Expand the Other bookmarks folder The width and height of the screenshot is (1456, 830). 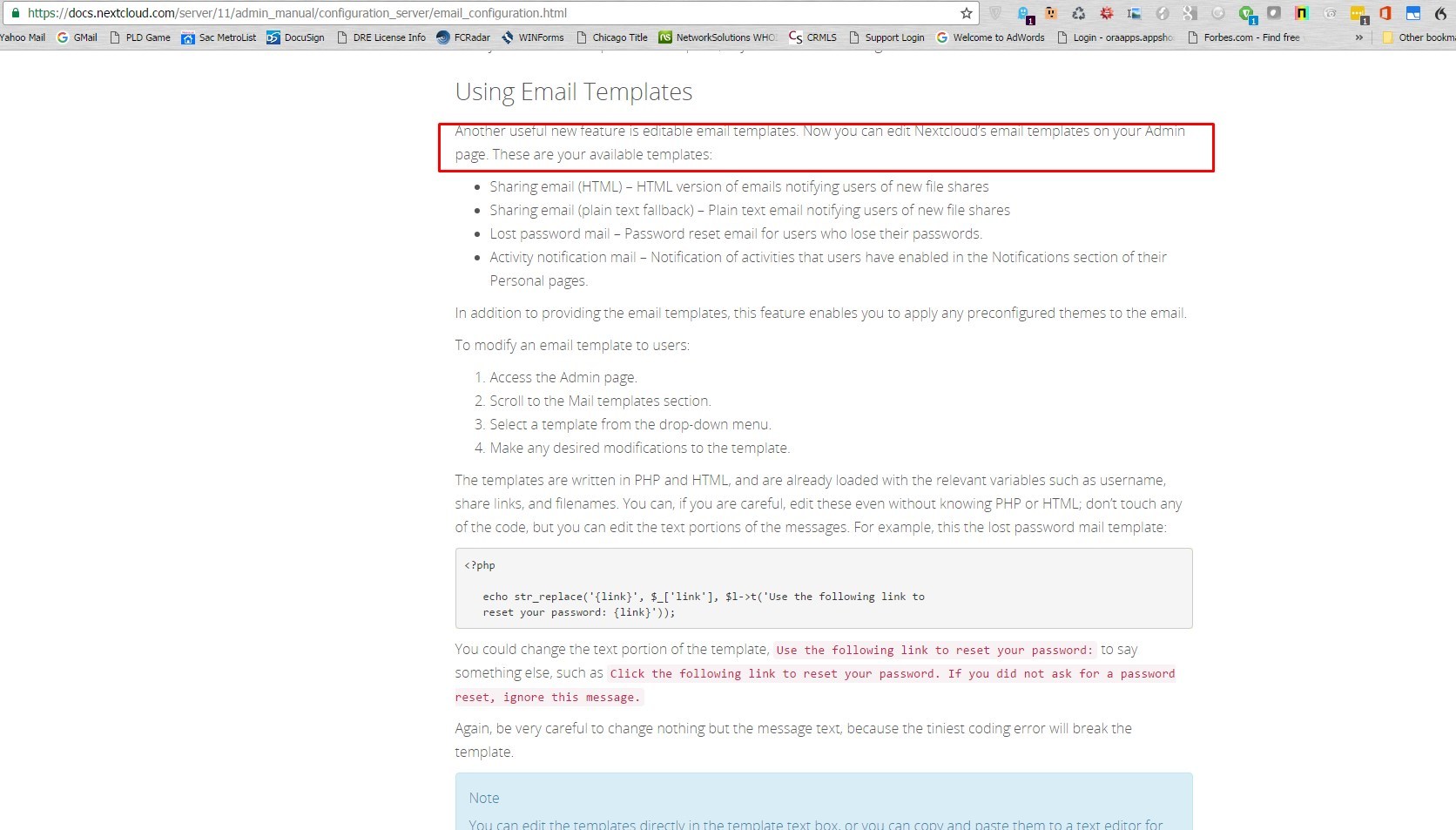point(1419,37)
